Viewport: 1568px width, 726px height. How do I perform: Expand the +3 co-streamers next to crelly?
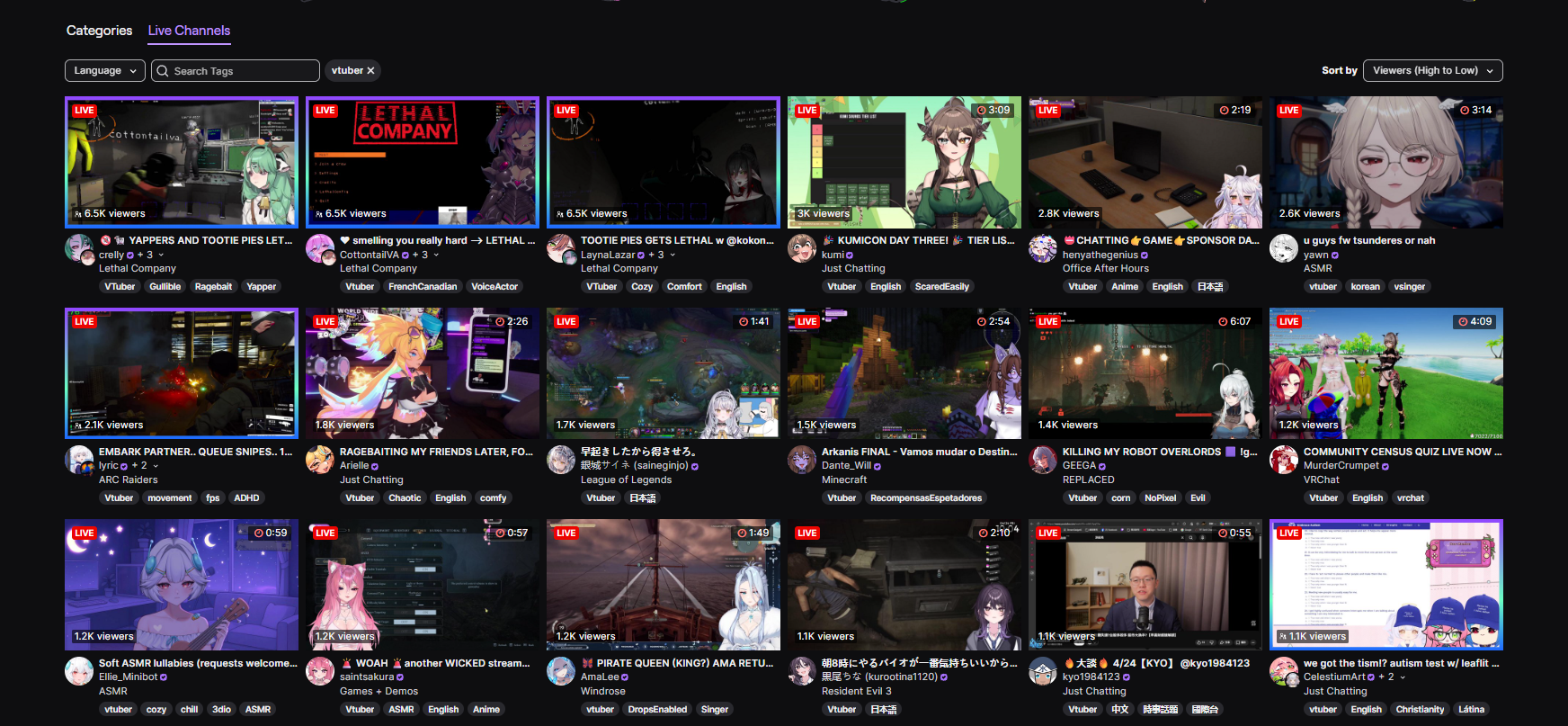[150, 255]
